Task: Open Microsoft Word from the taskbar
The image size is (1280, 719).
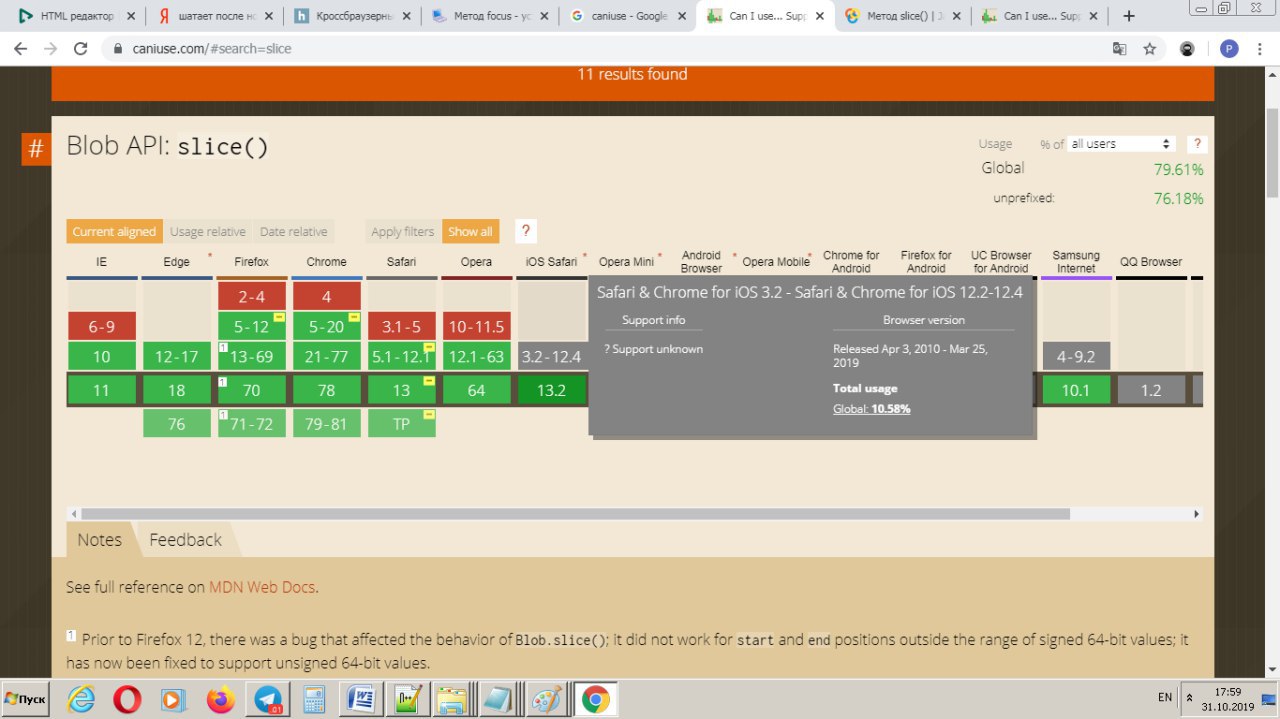Action: tap(360, 698)
